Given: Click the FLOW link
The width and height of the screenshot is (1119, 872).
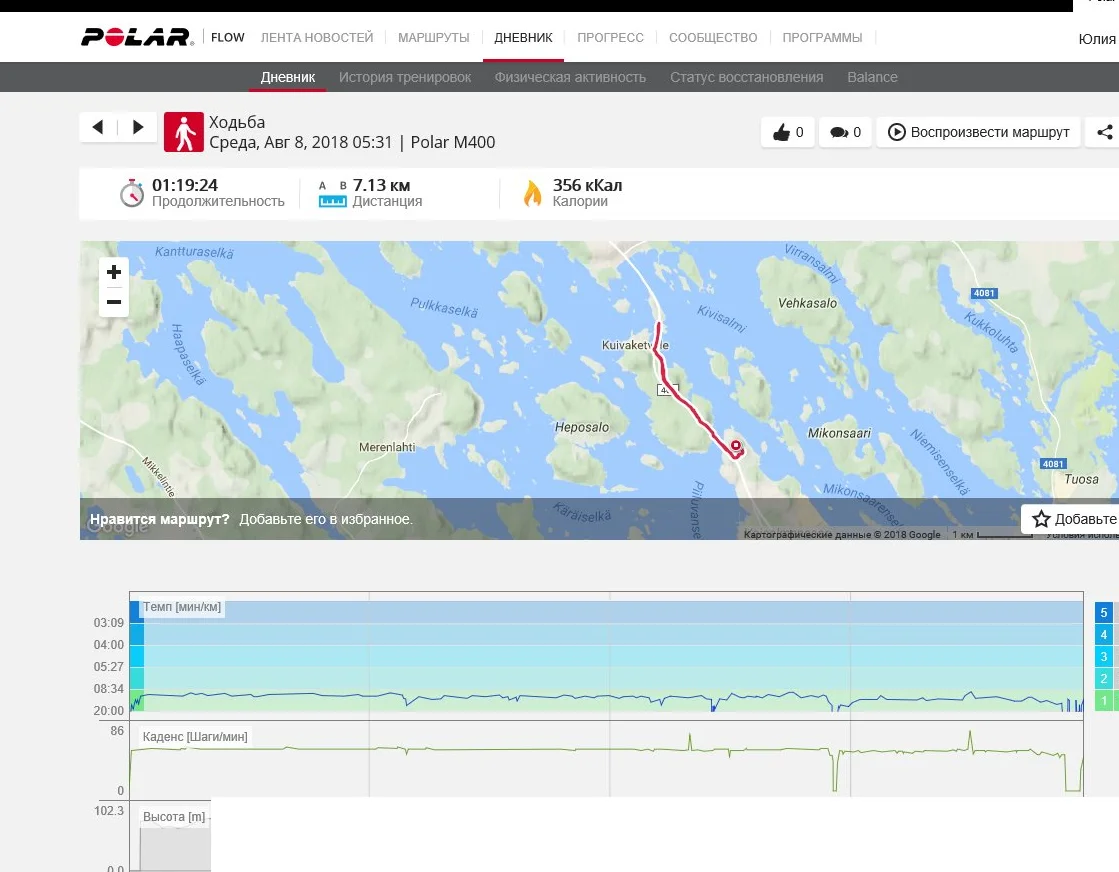Looking at the screenshot, I should pyautogui.click(x=228, y=37).
